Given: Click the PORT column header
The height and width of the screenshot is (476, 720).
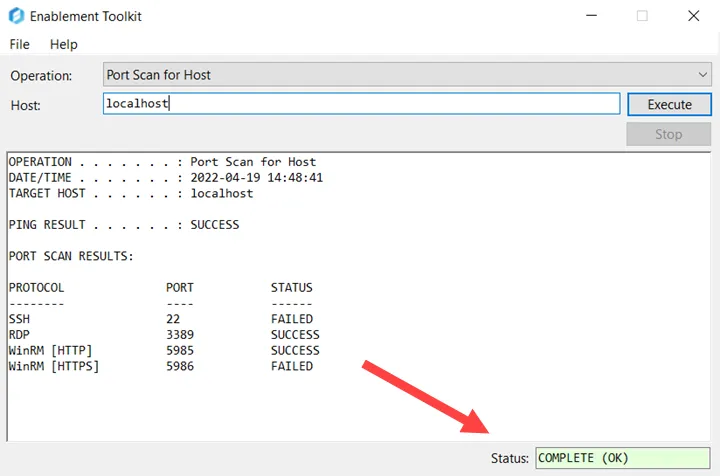Looking at the screenshot, I should click(180, 288).
